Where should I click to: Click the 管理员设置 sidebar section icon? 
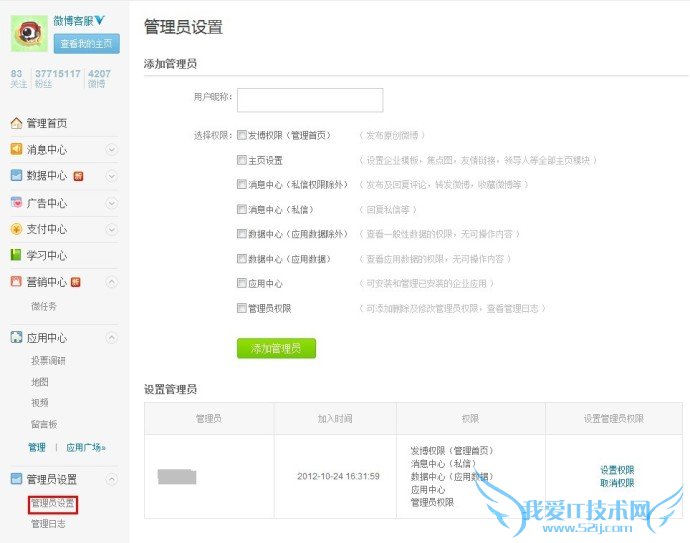pos(16,479)
